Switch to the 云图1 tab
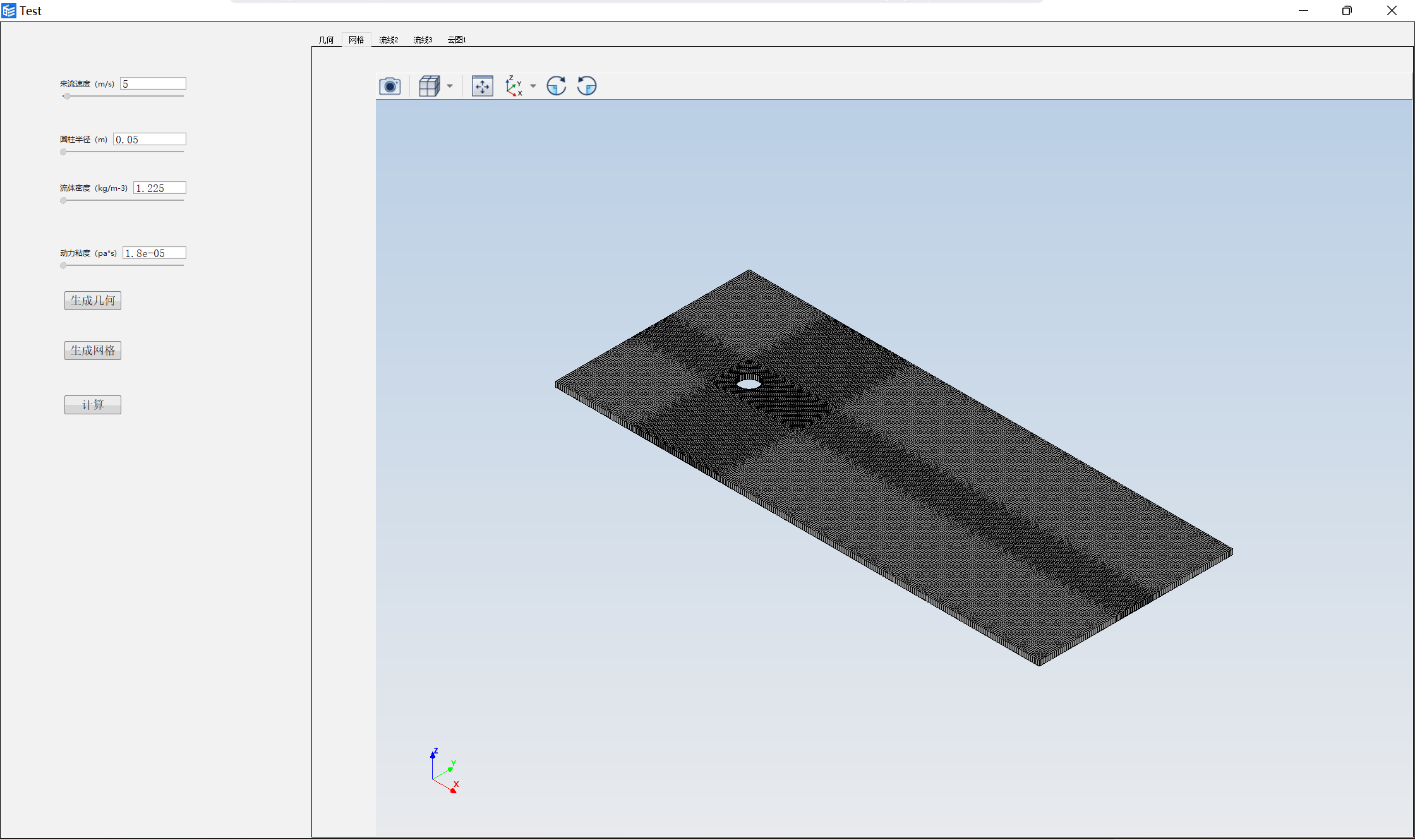 (457, 40)
